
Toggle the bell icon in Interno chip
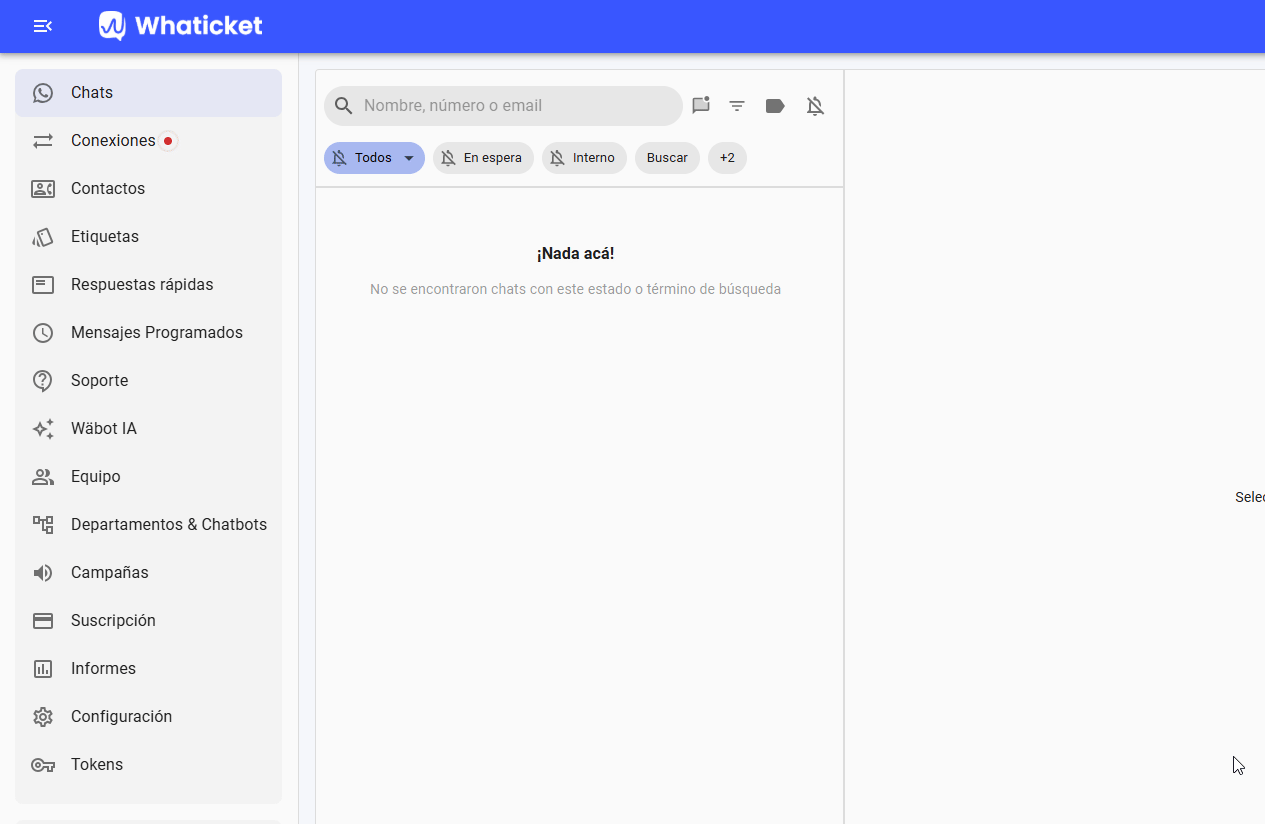tap(557, 158)
